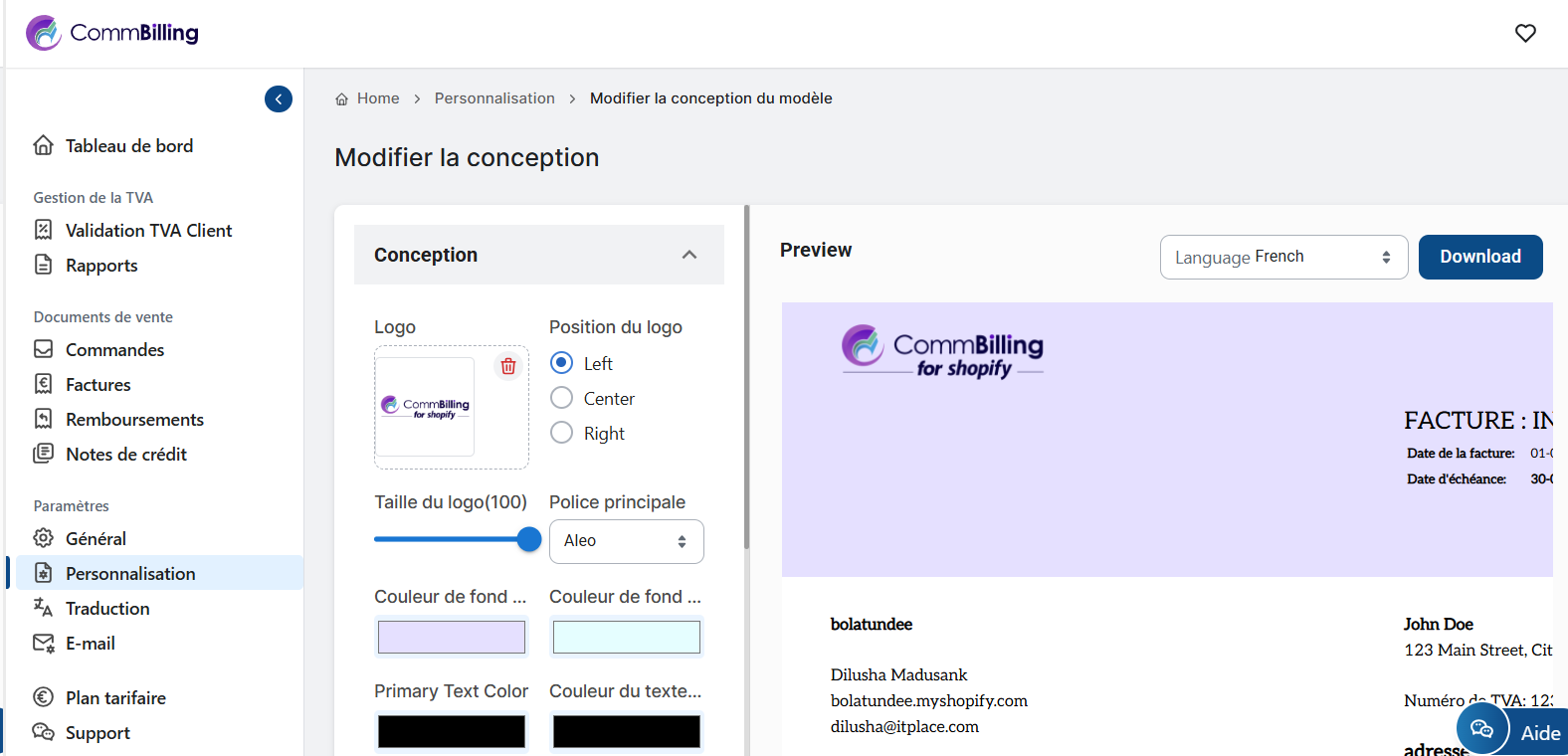This screenshot has height=756, width=1568.
Task: Collapse sidebar with blue arrow button
Action: point(279,98)
